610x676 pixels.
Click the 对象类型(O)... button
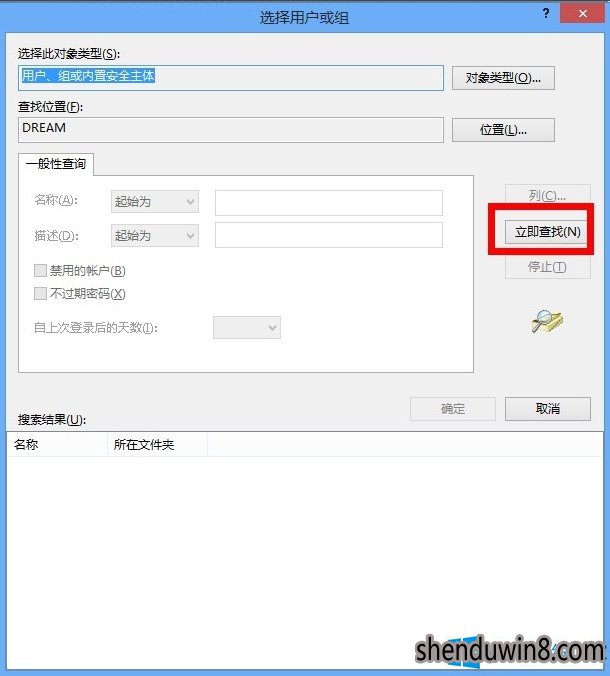click(x=503, y=78)
